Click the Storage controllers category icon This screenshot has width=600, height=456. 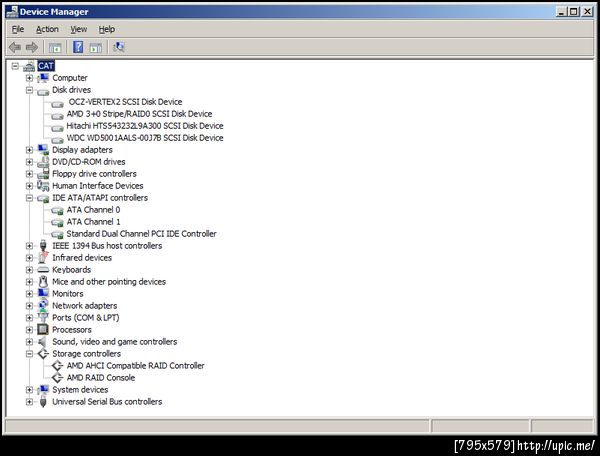point(43,353)
